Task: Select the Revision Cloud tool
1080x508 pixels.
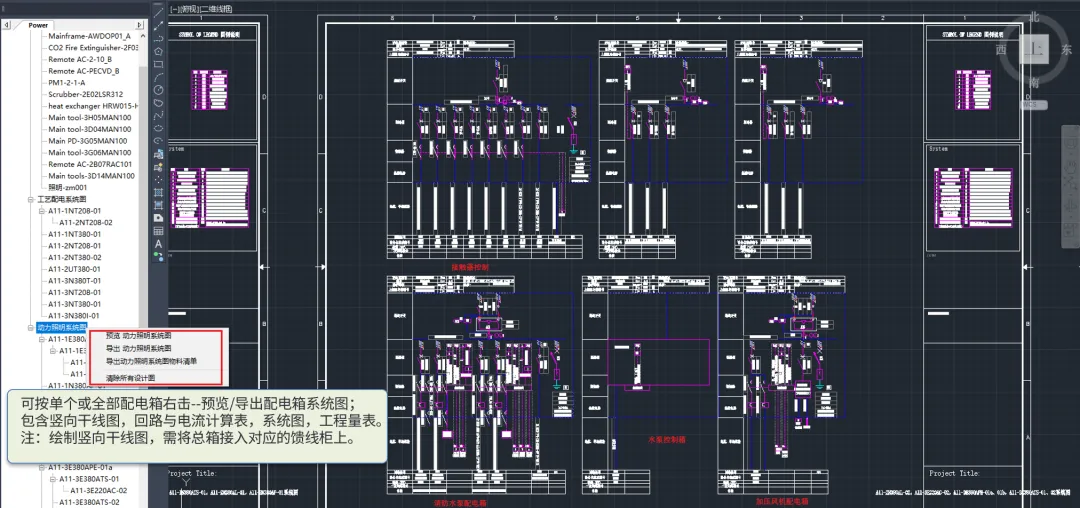Action: point(158,103)
